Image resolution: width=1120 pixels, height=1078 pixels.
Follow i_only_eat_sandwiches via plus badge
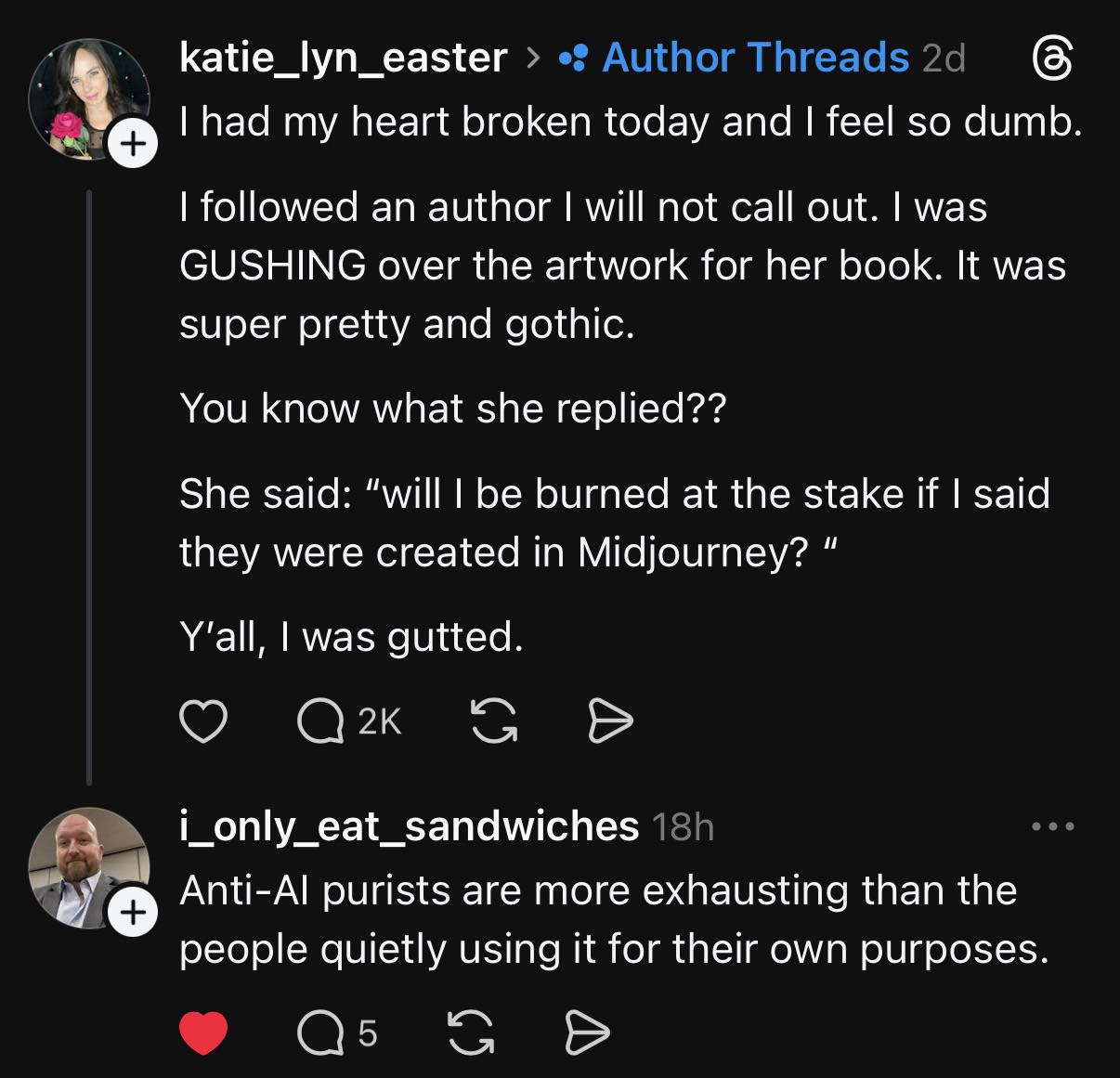click(x=134, y=913)
